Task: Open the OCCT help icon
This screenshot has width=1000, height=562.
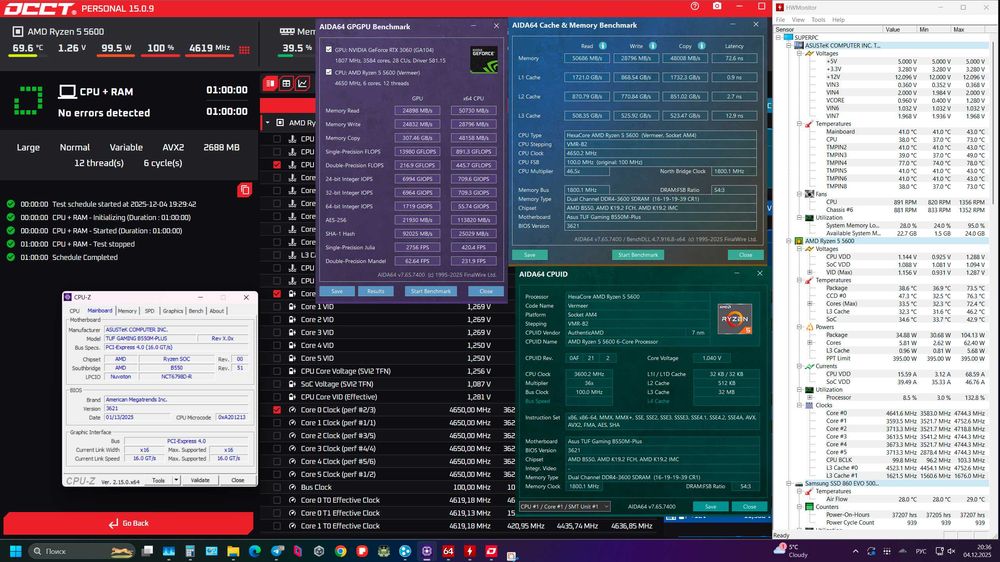Action: point(695,6)
